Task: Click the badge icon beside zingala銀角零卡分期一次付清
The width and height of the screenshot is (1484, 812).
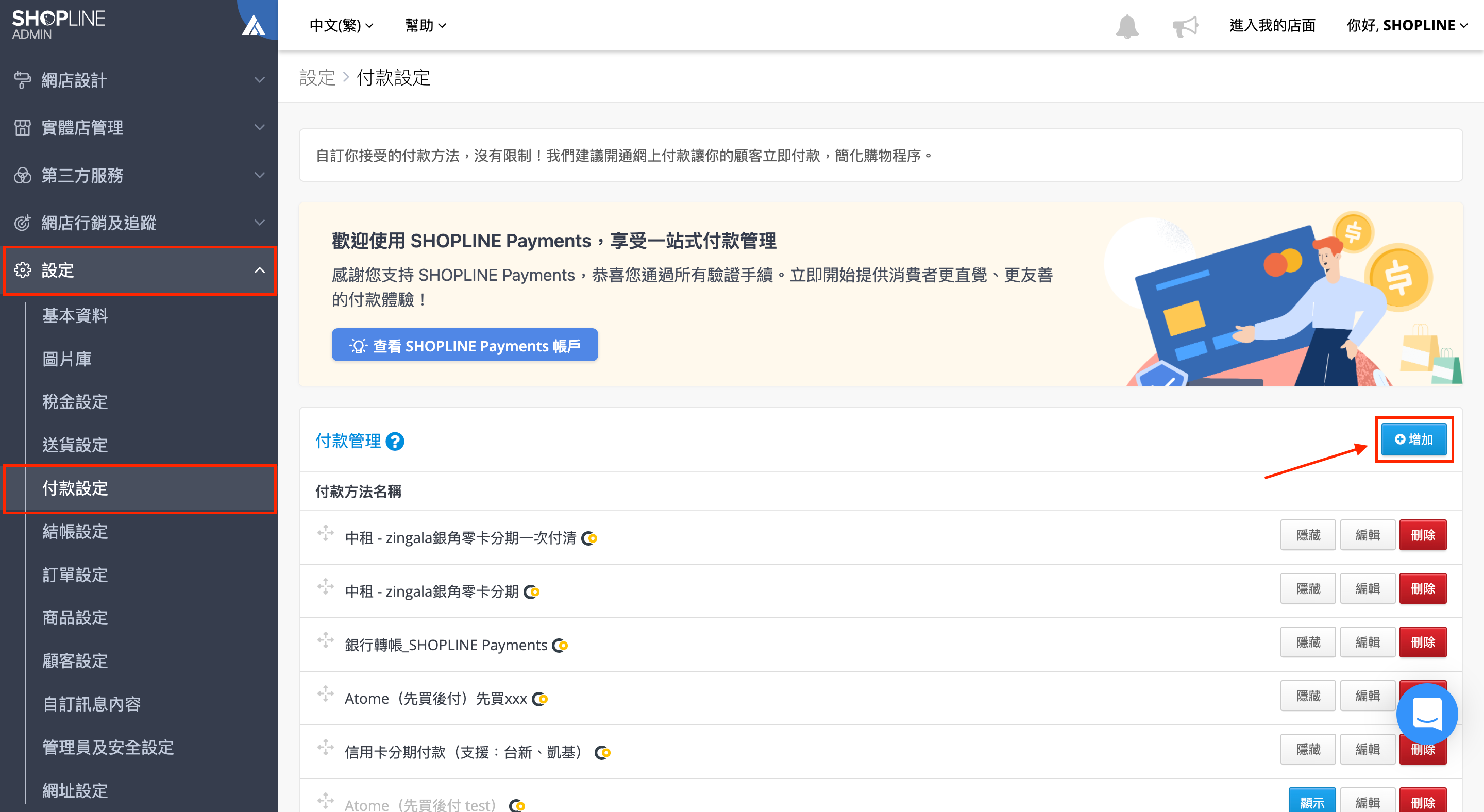Action: (x=589, y=538)
